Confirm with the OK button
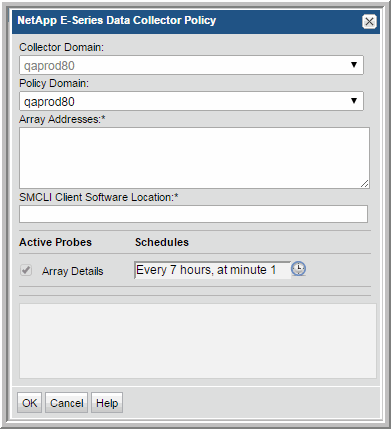Image resolution: width=391 pixels, height=429 pixels. 29,403
